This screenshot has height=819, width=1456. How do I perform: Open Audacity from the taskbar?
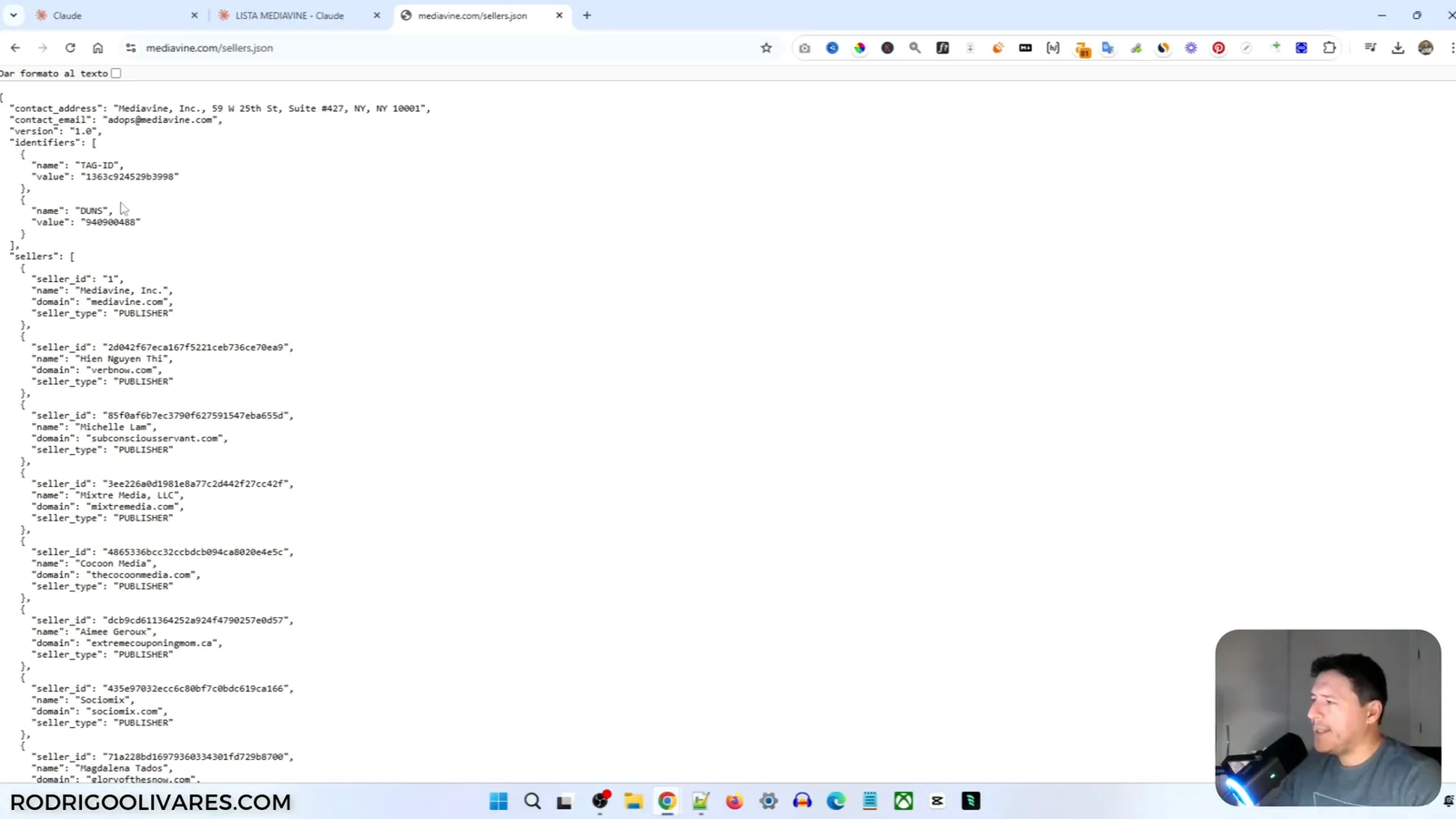(802, 801)
